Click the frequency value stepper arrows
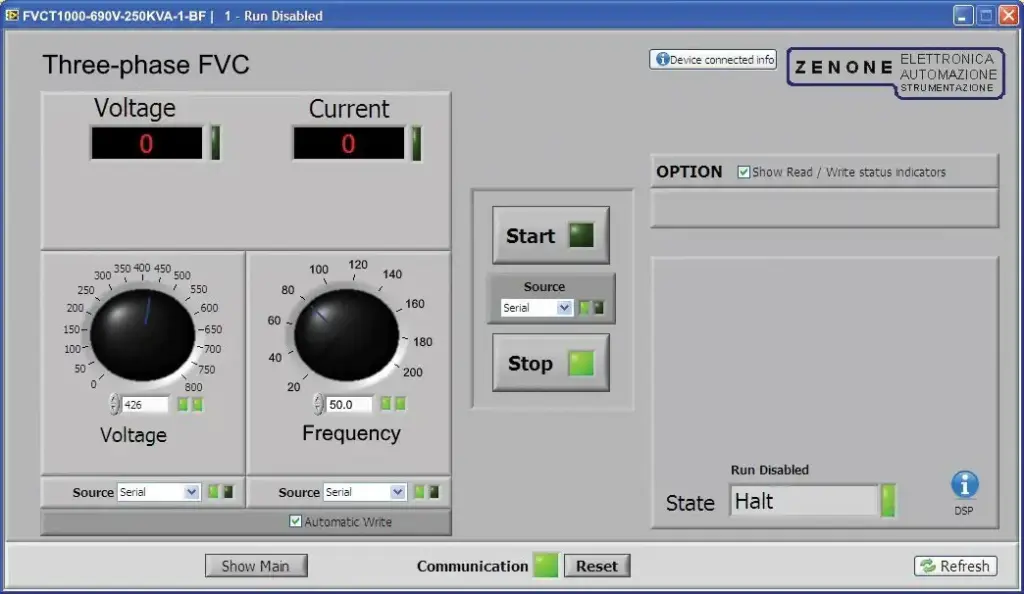 click(318, 404)
